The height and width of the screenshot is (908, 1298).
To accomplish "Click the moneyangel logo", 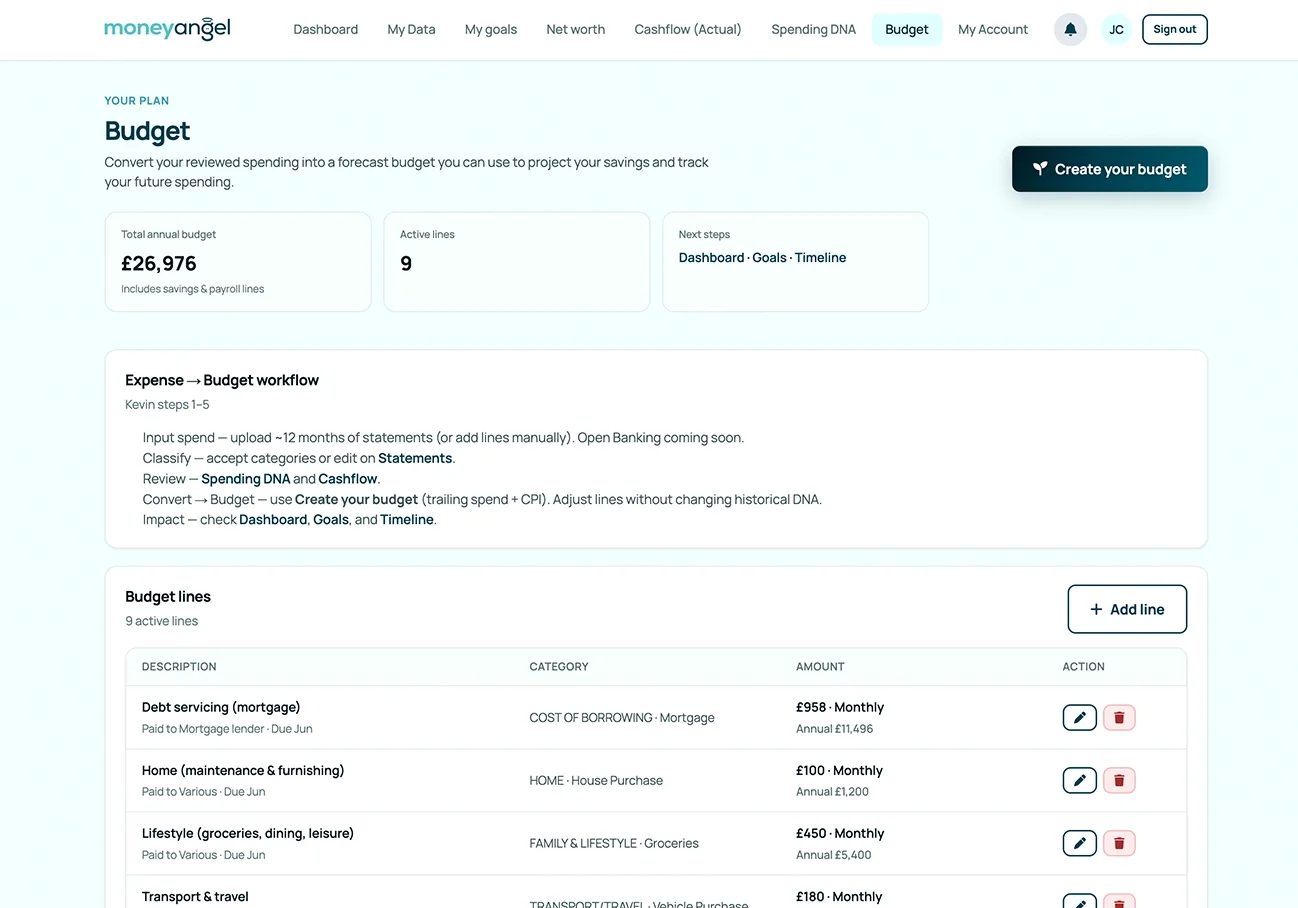I will point(167,28).
